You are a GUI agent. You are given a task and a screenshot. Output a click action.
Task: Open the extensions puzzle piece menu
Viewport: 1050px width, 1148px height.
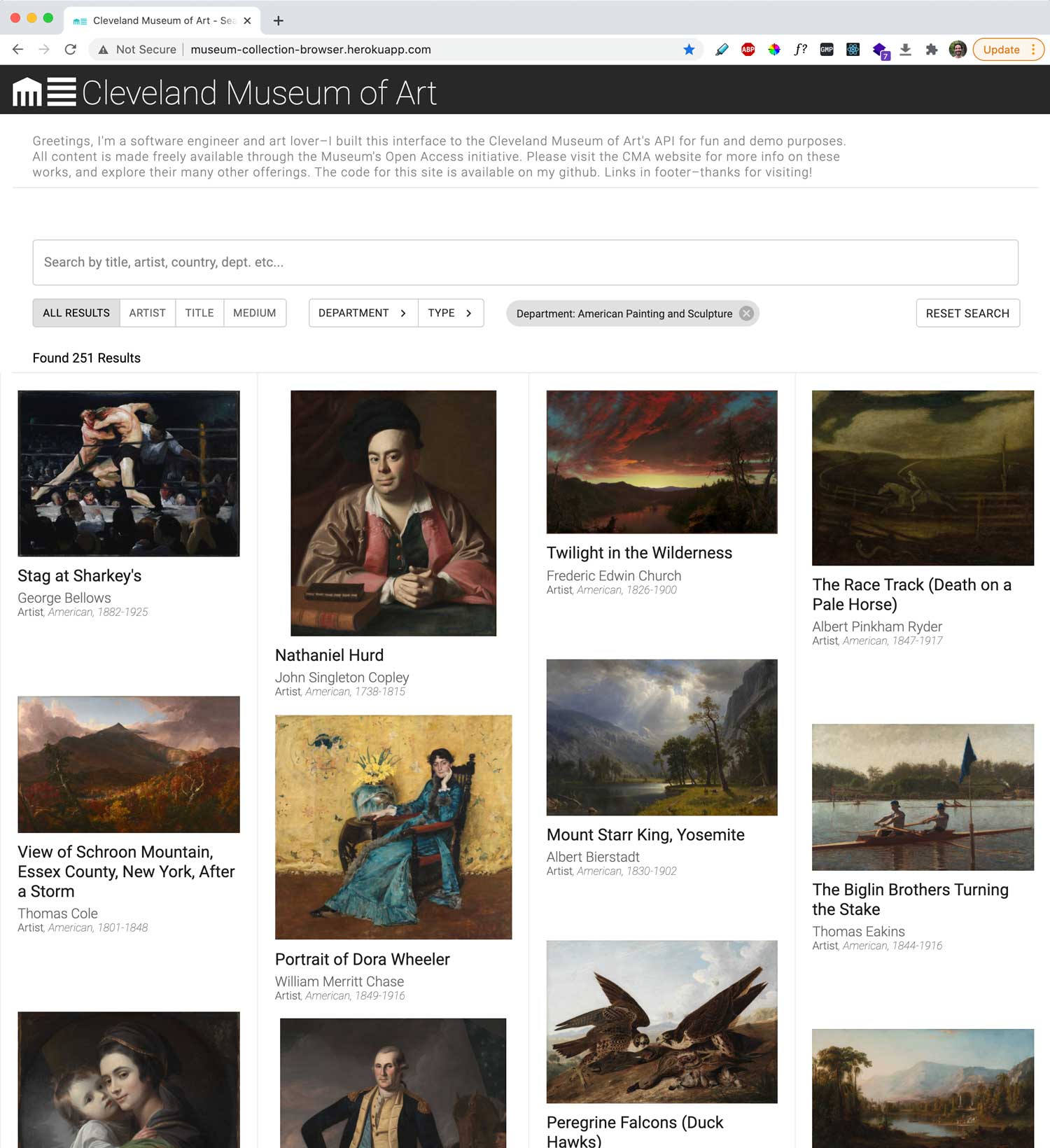tap(931, 49)
